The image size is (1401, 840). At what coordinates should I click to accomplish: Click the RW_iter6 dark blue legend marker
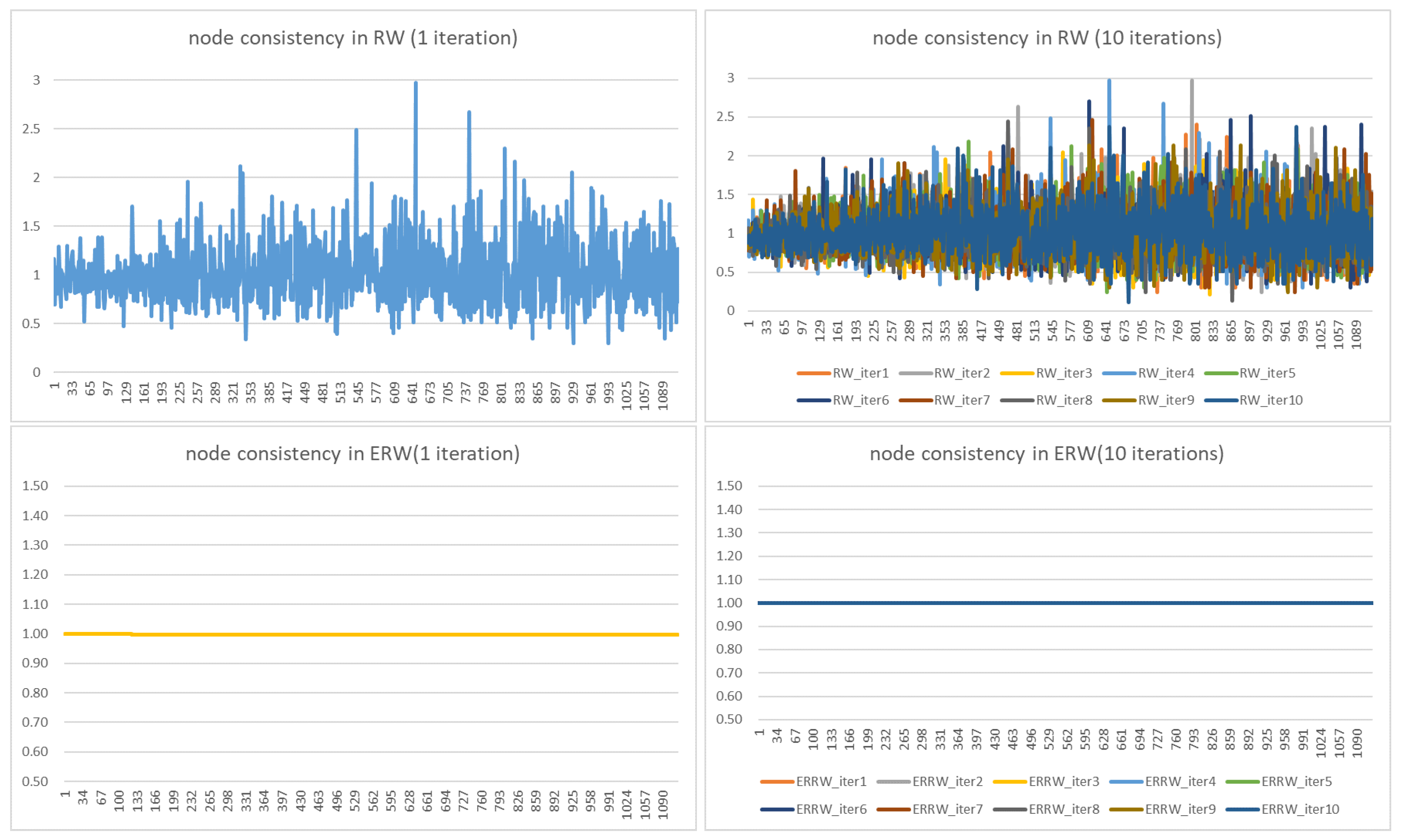click(x=814, y=401)
